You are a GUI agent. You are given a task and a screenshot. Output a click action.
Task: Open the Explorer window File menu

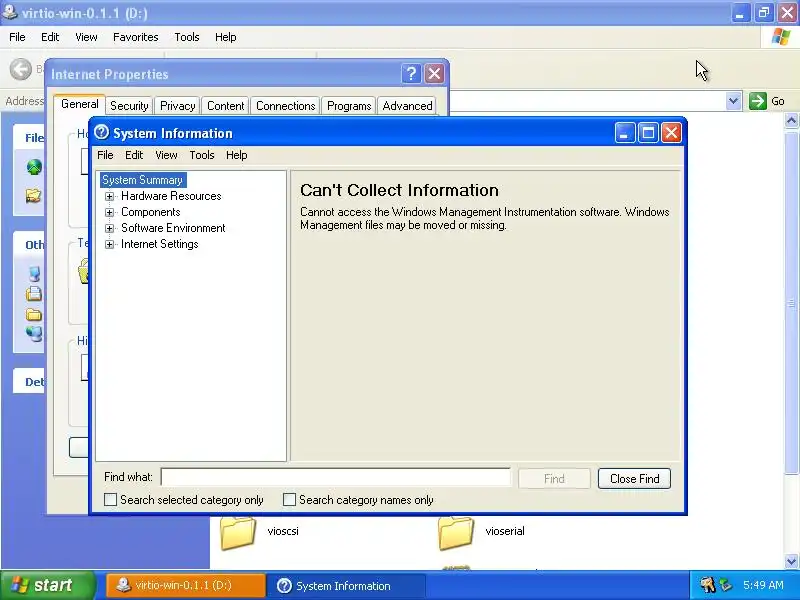click(x=17, y=37)
